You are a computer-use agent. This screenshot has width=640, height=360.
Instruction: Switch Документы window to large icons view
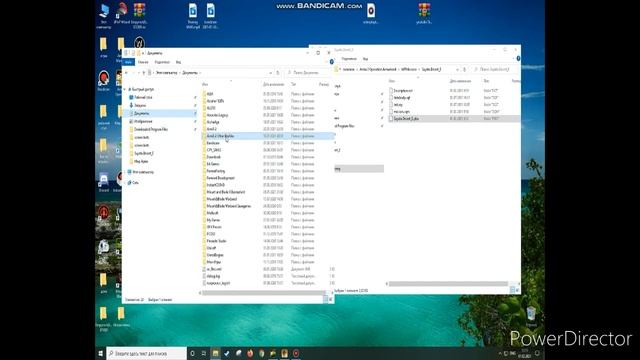(x=331, y=300)
